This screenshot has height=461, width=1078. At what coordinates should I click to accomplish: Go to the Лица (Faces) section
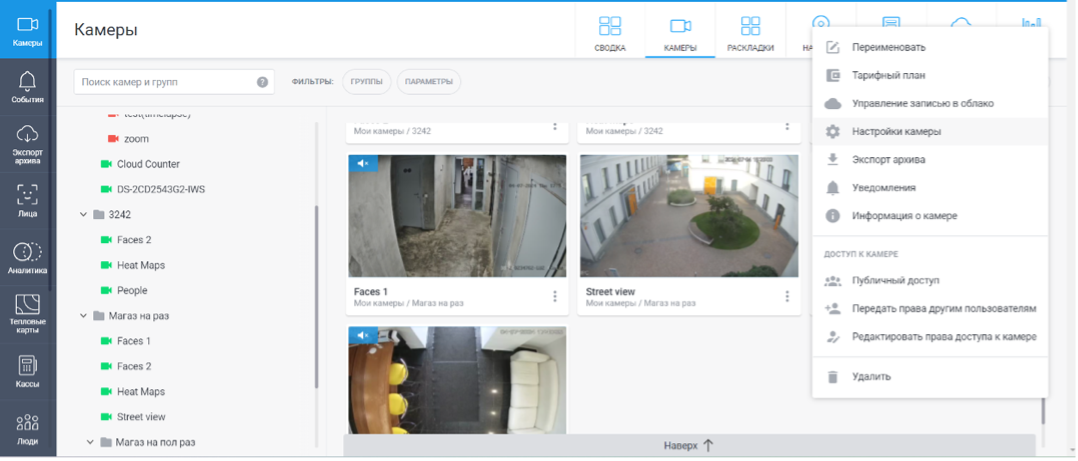coord(27,200)
